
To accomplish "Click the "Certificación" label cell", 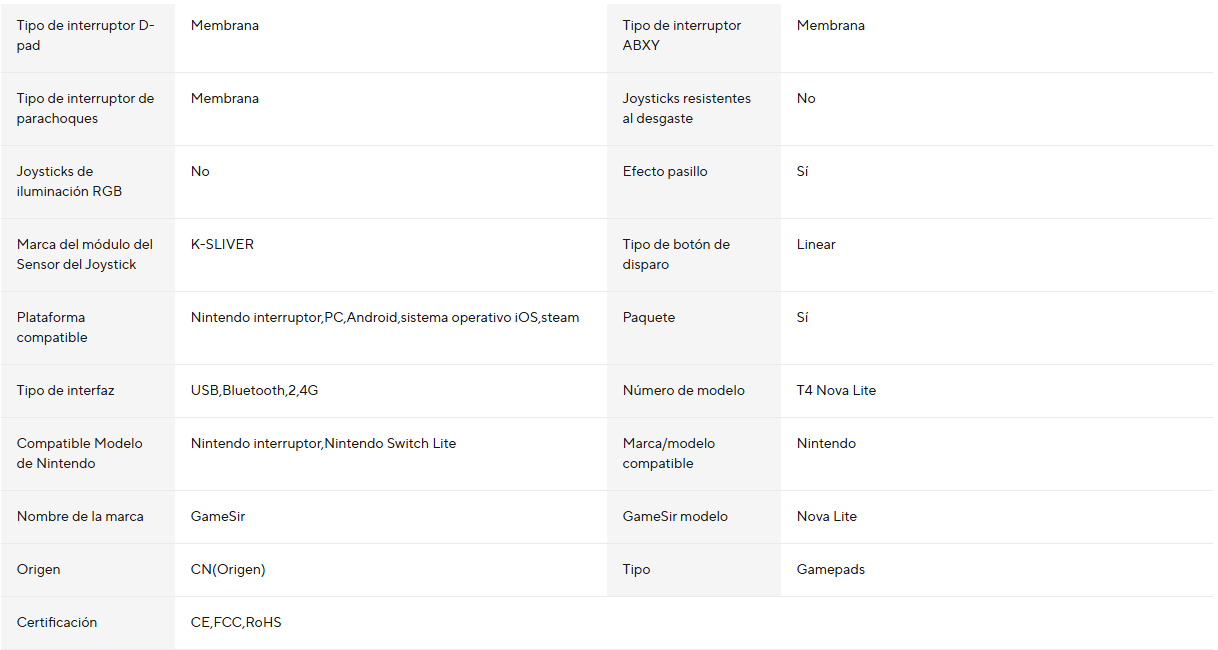I will click(57, 622).
